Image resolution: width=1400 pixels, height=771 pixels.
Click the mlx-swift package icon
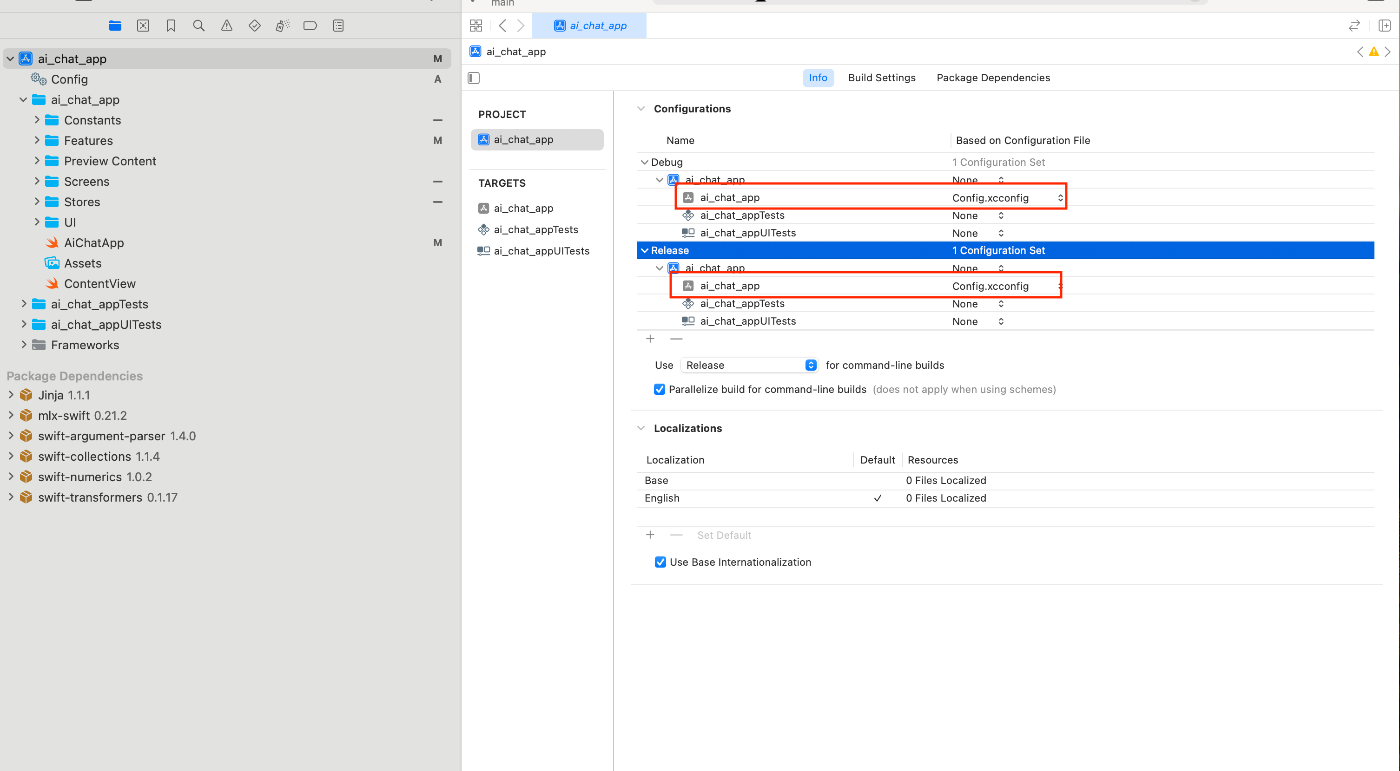(26, 416)
